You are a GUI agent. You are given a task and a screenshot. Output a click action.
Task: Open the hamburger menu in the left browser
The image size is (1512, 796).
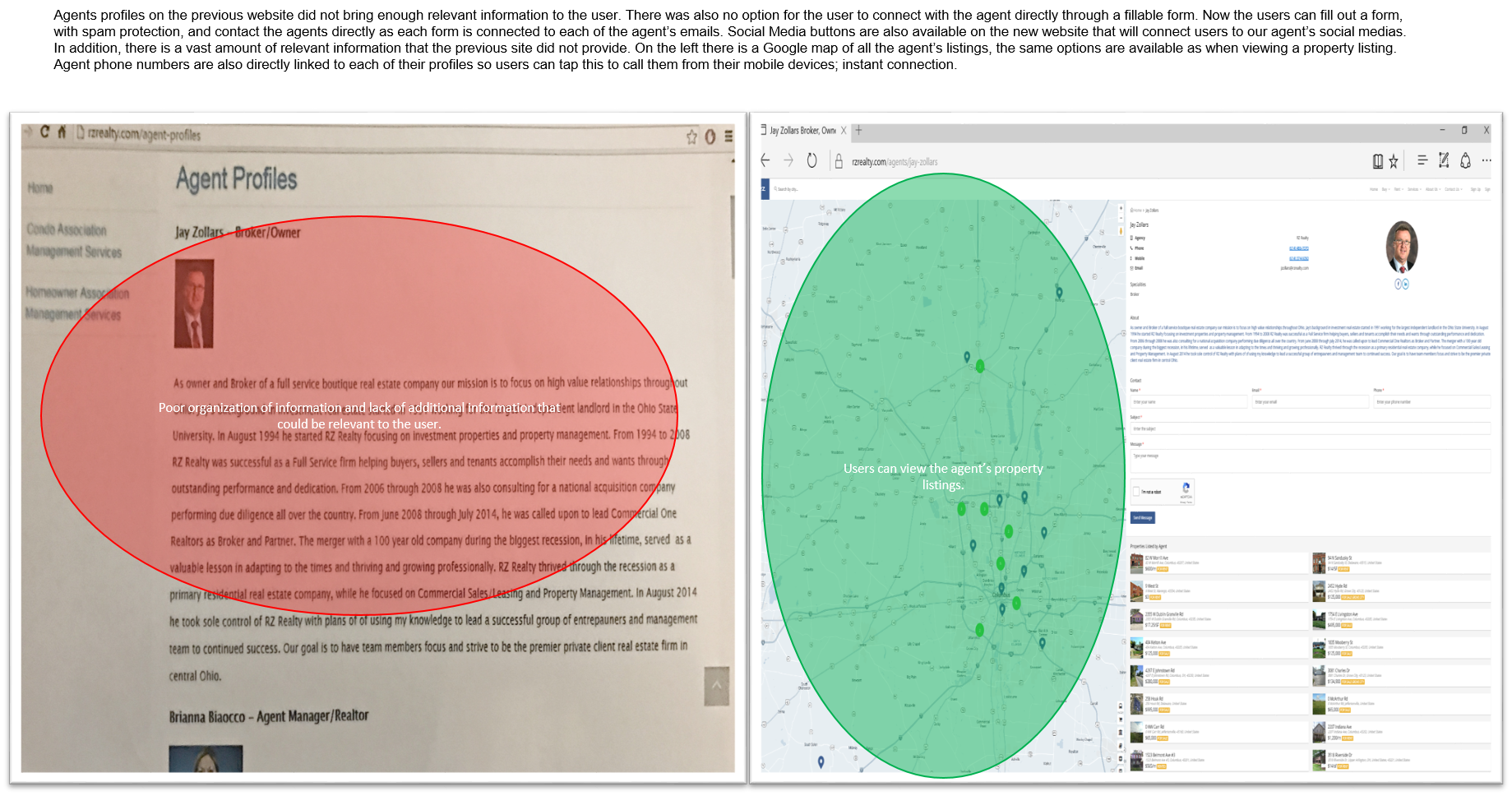[728, 137]
